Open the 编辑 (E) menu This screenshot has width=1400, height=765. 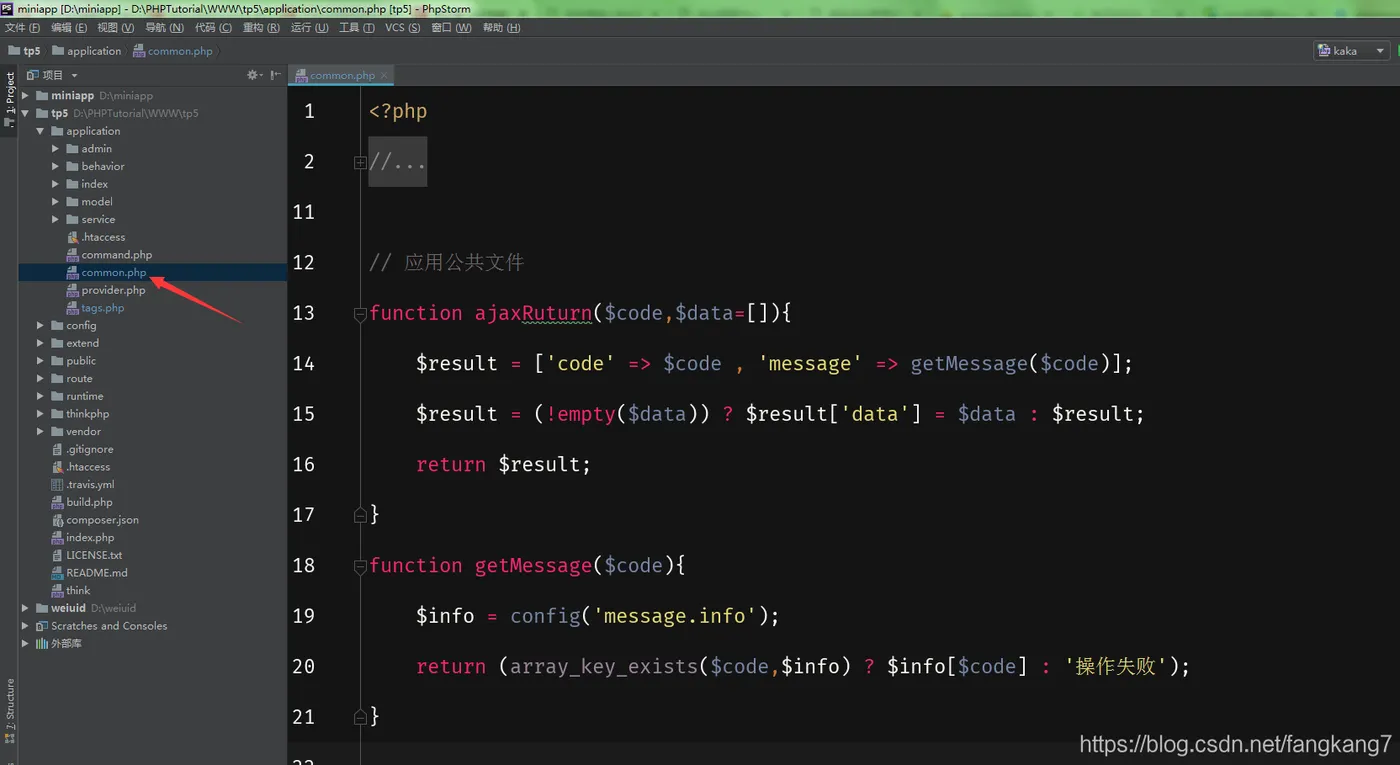pos(69,28)
